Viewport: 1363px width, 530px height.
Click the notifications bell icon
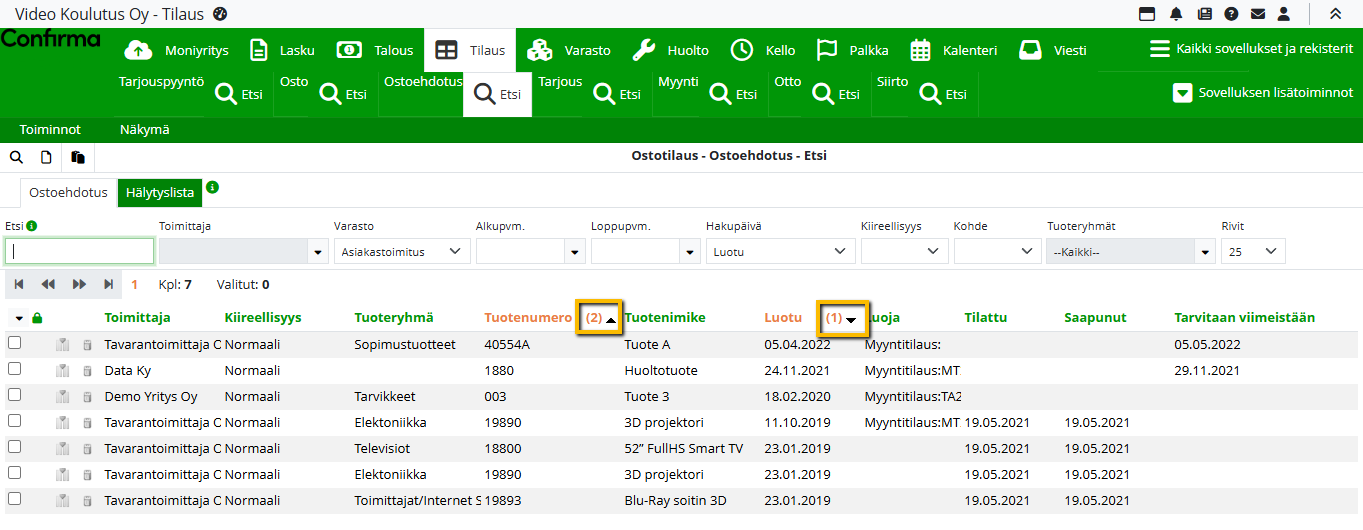tap(1176, 14)
